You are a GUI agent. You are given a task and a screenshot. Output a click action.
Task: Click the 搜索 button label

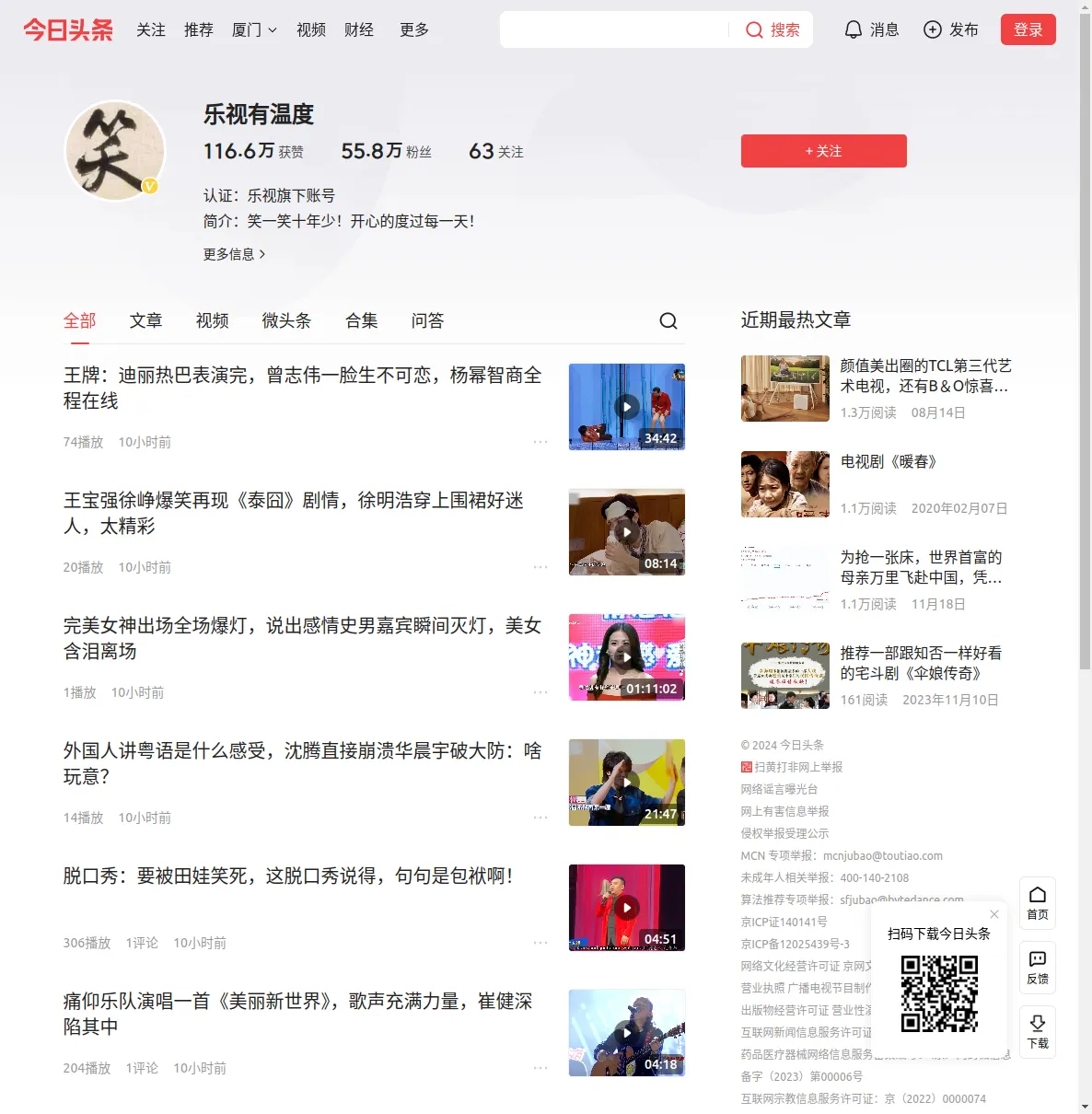coord(785,29)
